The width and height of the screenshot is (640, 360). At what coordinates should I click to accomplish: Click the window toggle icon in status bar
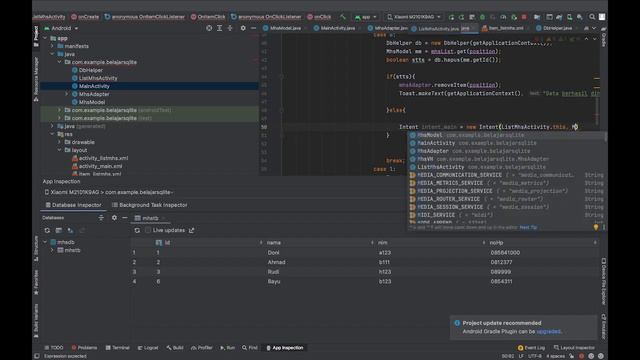coord(37,356)
